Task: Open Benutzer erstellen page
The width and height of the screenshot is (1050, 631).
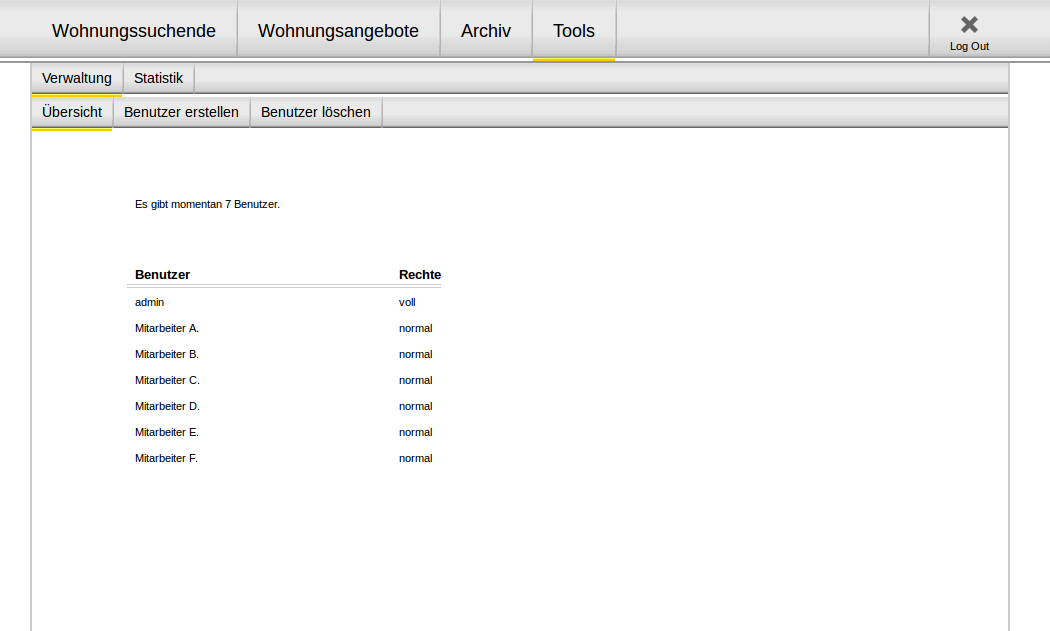Action: (181, 112)
